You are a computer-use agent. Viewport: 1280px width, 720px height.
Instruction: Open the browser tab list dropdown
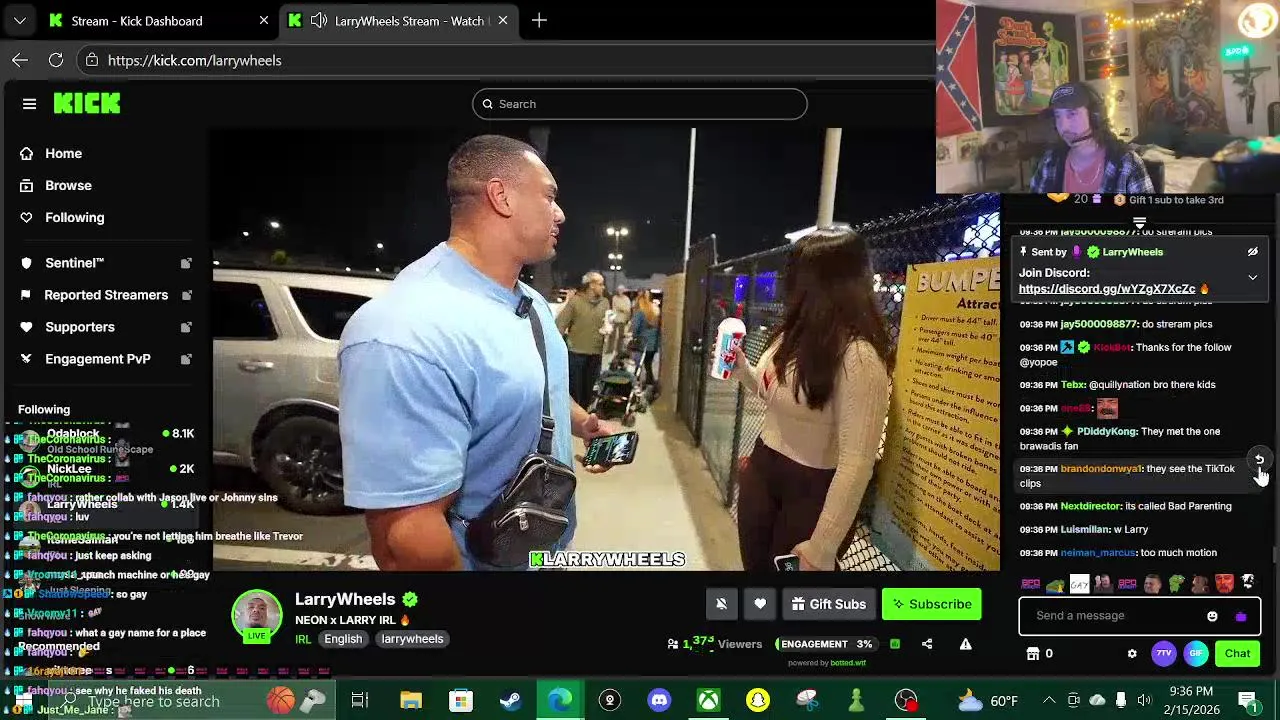(20, 21)
